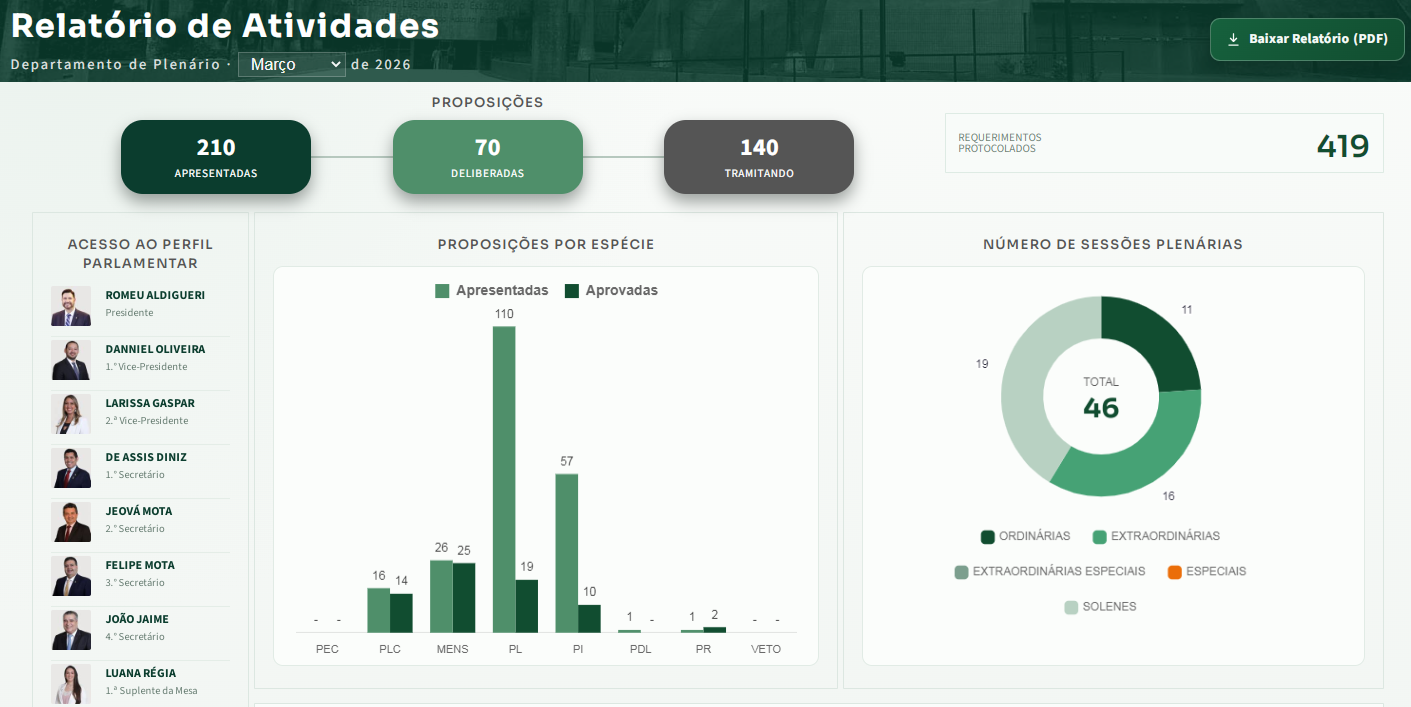This screenshot has height=707, width=1411.
Task: Open Danniel Oliveira's profile photo
Action: [71, 360]
